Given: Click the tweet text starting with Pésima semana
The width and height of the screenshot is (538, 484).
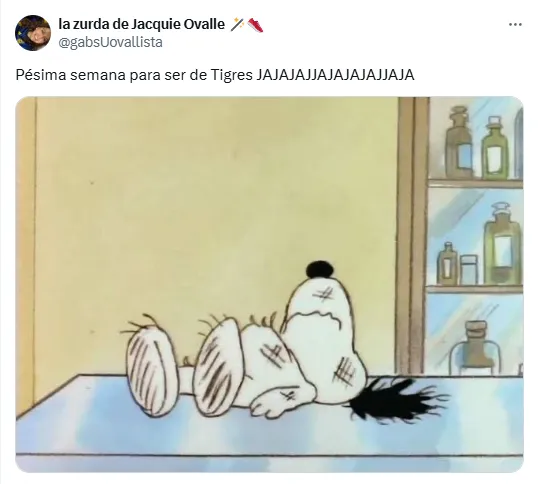Looking at the screenshot, I should click(215, 75).
